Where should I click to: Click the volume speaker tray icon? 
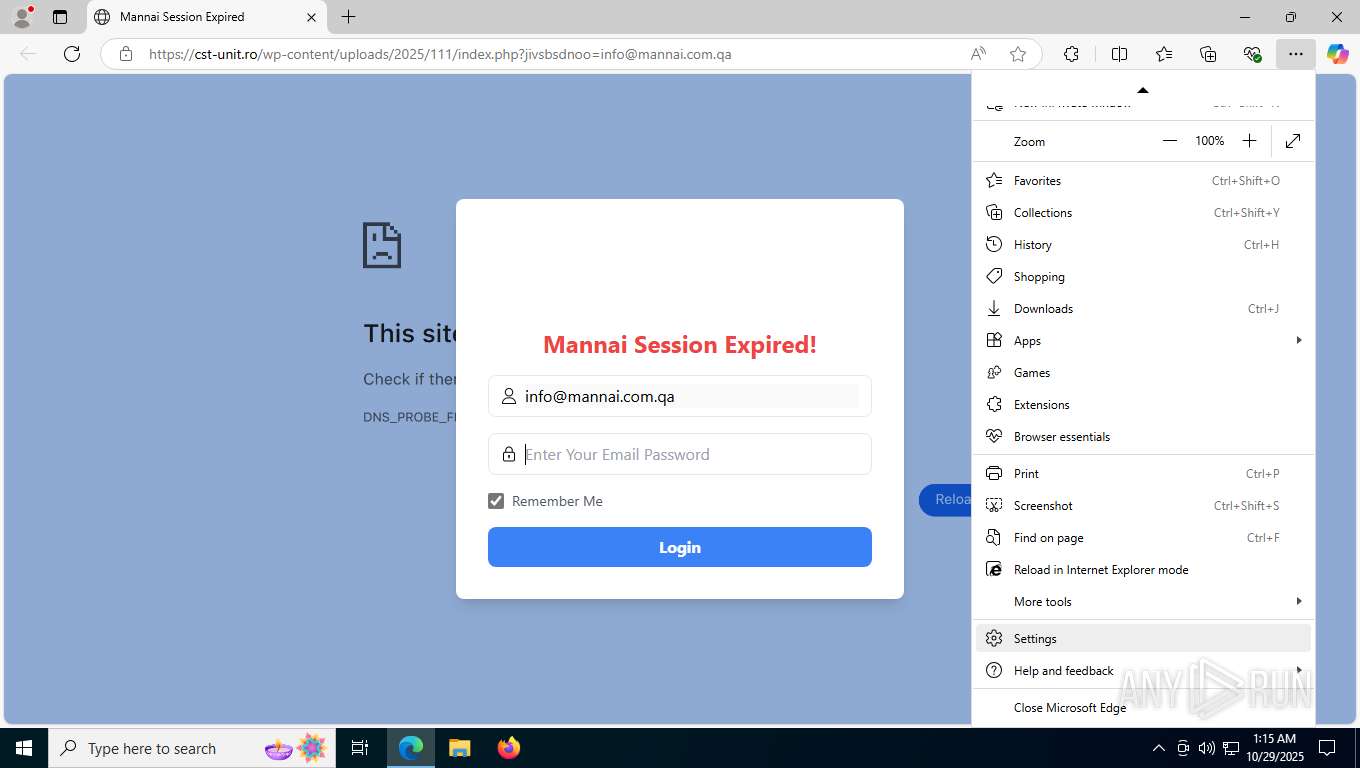1206,748
